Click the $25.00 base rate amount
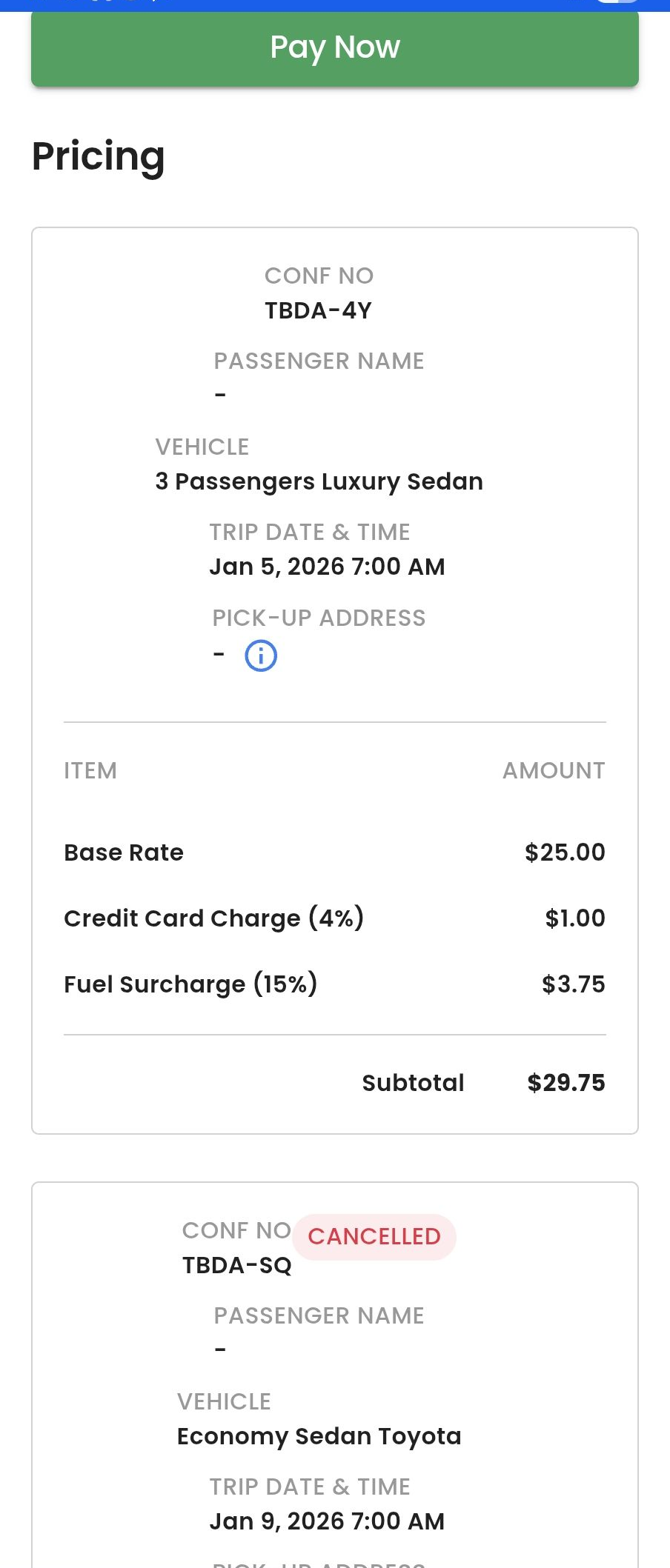The height and width of the screenshot is (1568, 670). pos(565,853)
